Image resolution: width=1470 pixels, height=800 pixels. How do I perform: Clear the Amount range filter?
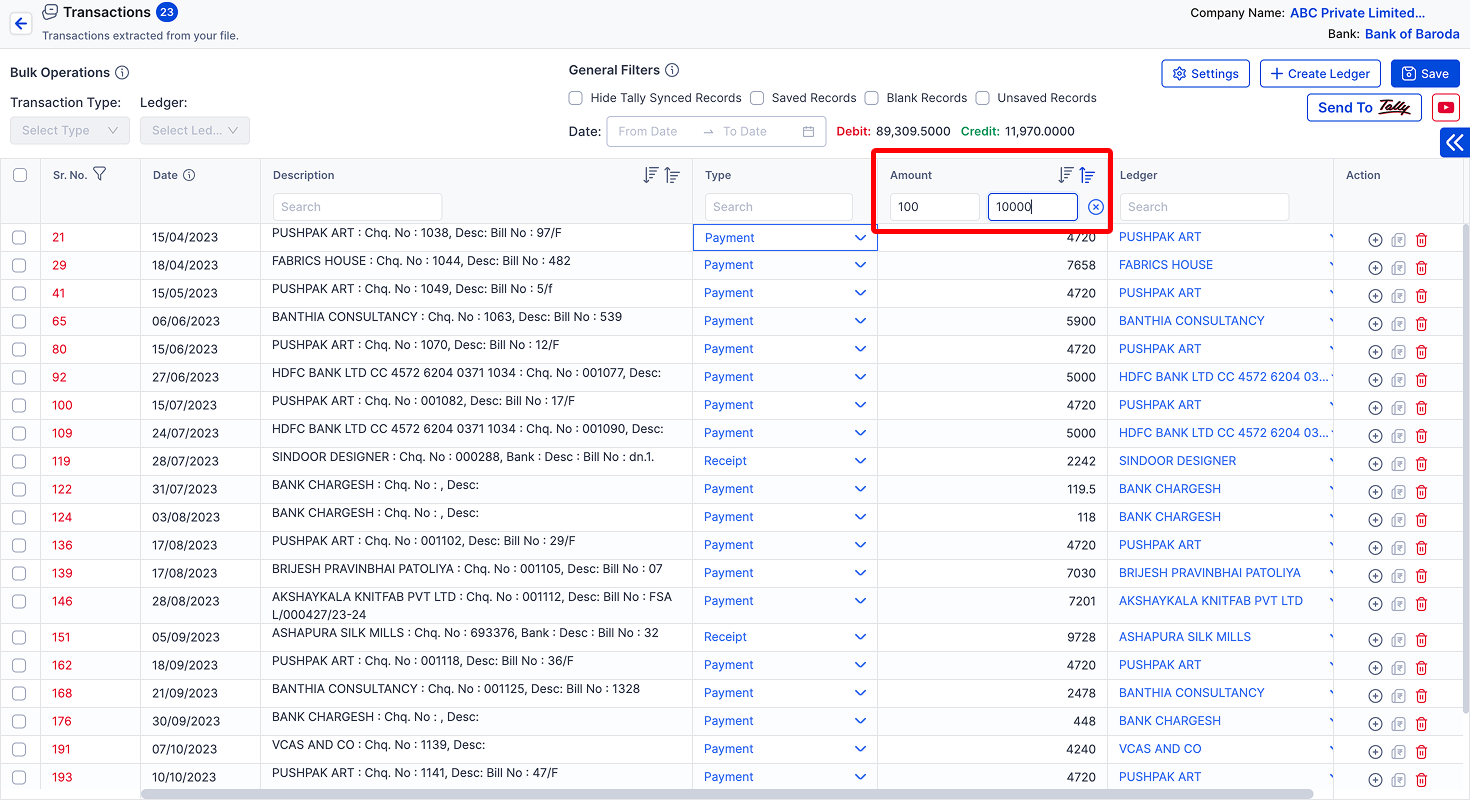pos(1096,207)
